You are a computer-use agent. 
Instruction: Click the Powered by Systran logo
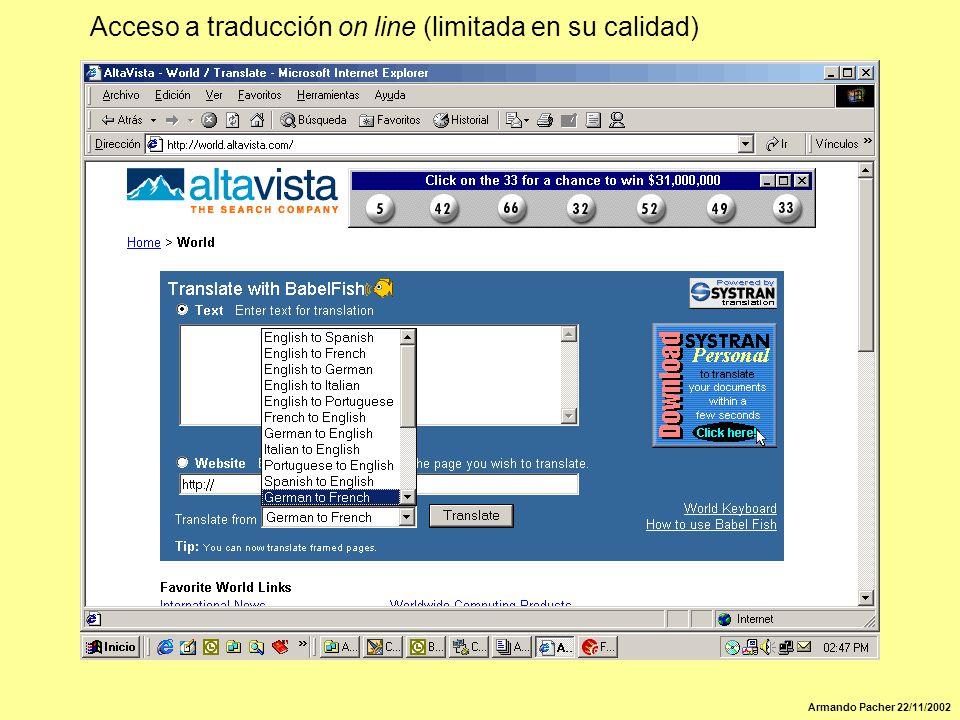click(x=732, y=293)
